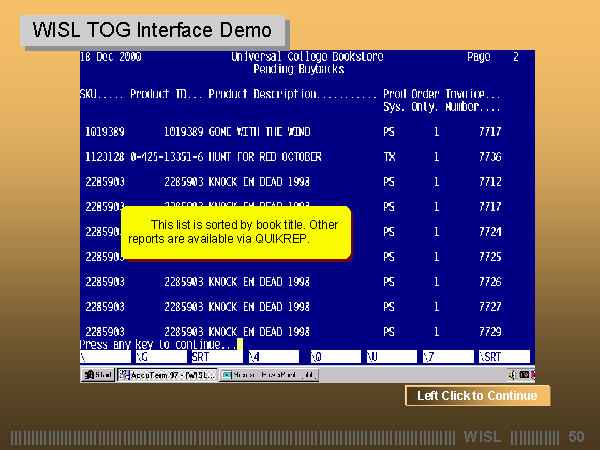Click the Press any key to continue prompt
The image size is (600, 450).
point(157,344)
